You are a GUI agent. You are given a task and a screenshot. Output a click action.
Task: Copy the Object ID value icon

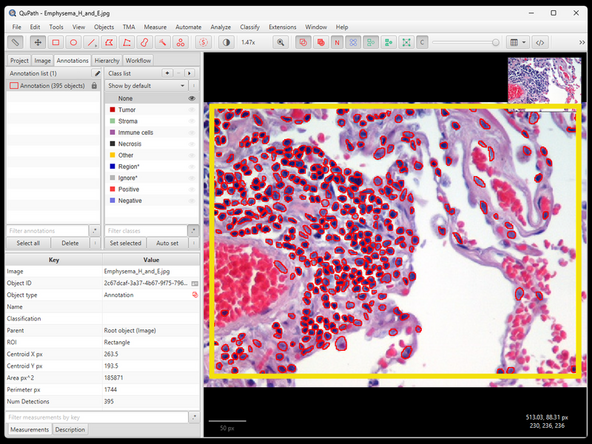pos(194,283)
